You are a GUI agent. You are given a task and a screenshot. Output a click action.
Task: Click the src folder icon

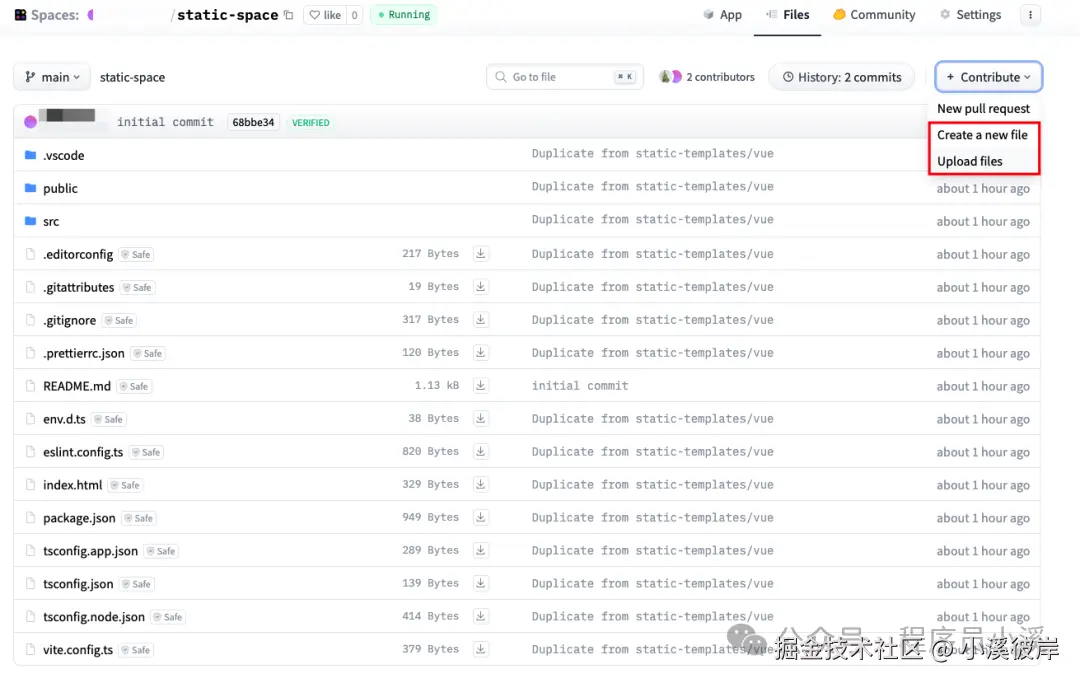tap(30, 221)
